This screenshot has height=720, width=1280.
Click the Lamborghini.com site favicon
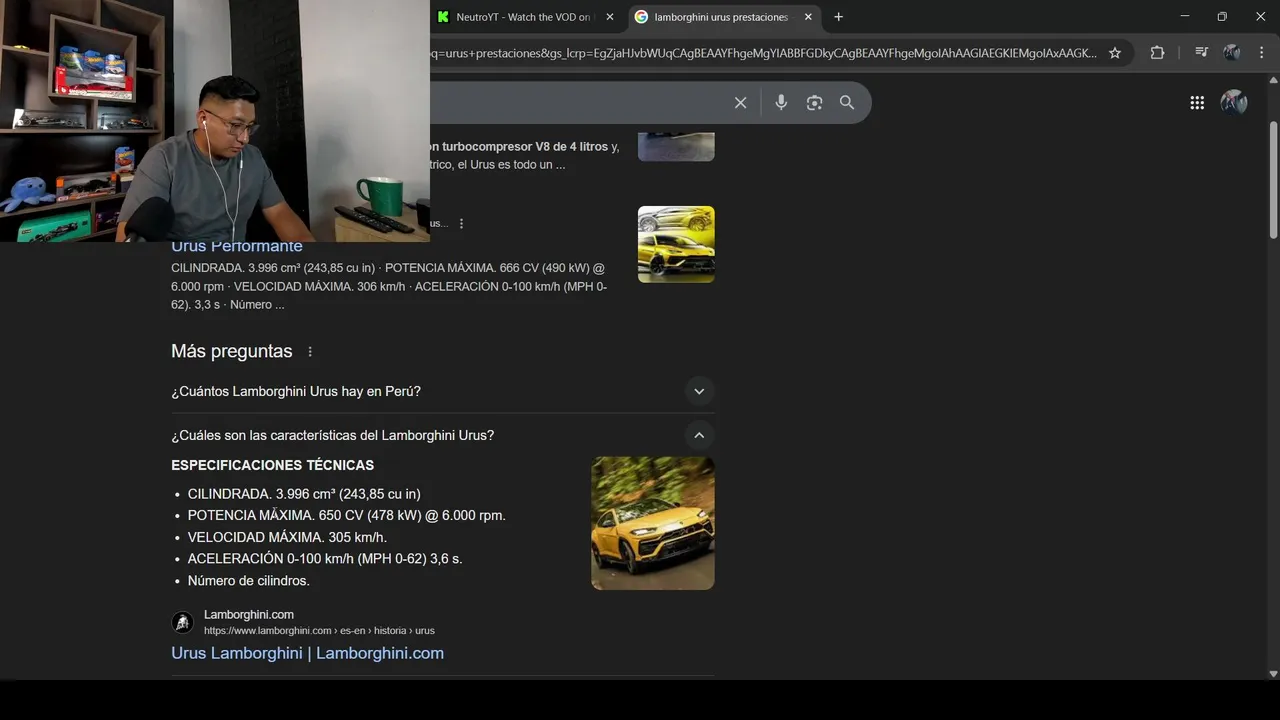[x=182, y=622]
